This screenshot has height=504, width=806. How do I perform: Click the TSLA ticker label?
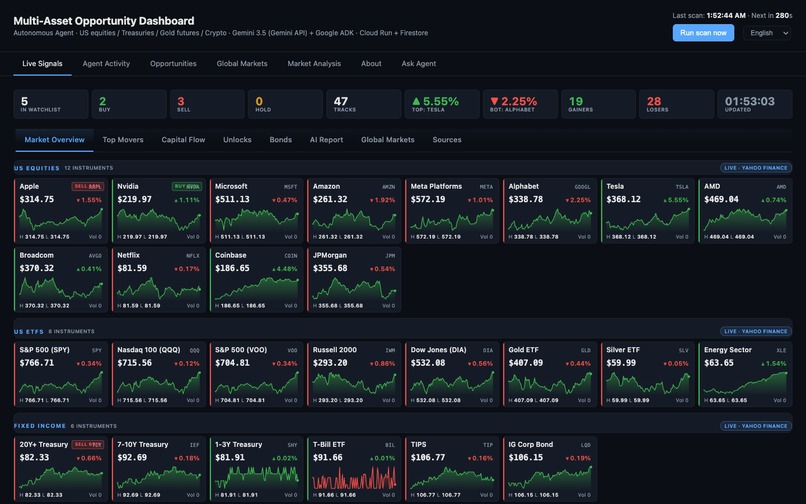click(x=682, y=187)
